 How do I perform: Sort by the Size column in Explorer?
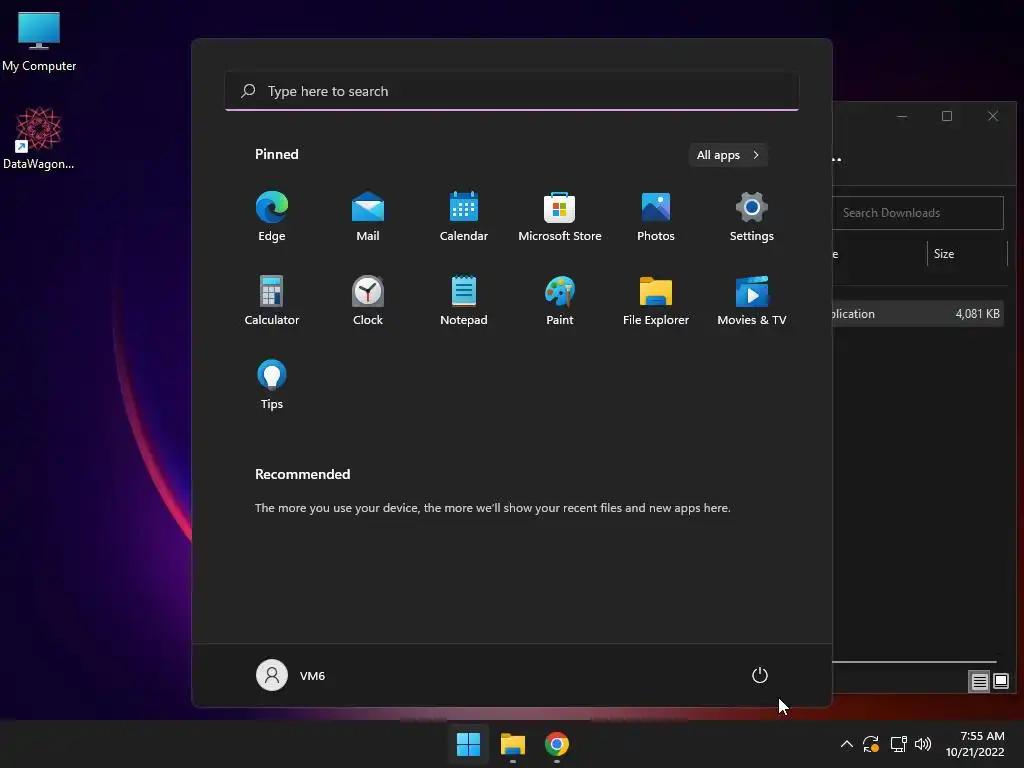pos(967,254)
